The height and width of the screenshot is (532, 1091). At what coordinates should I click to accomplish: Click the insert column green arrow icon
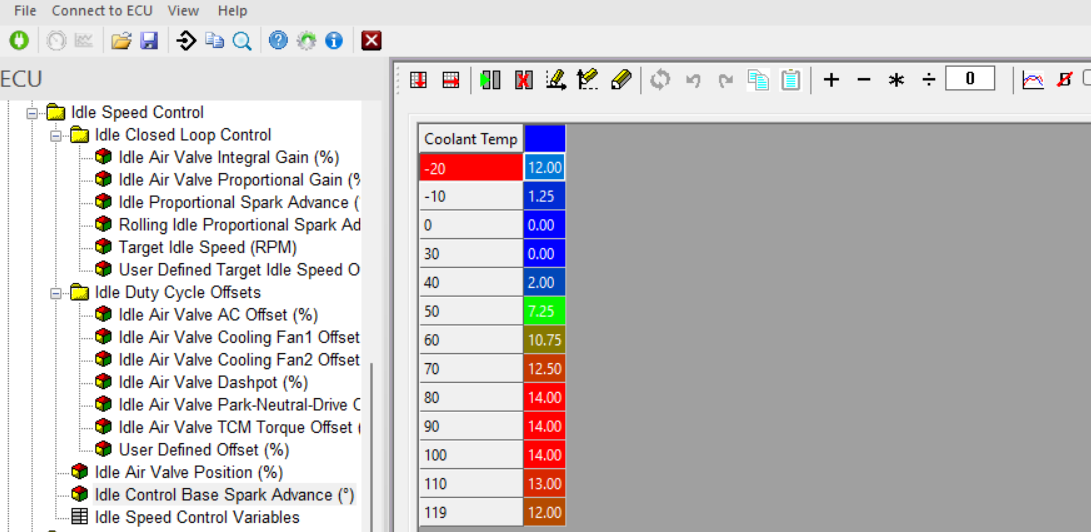[490, 80]
